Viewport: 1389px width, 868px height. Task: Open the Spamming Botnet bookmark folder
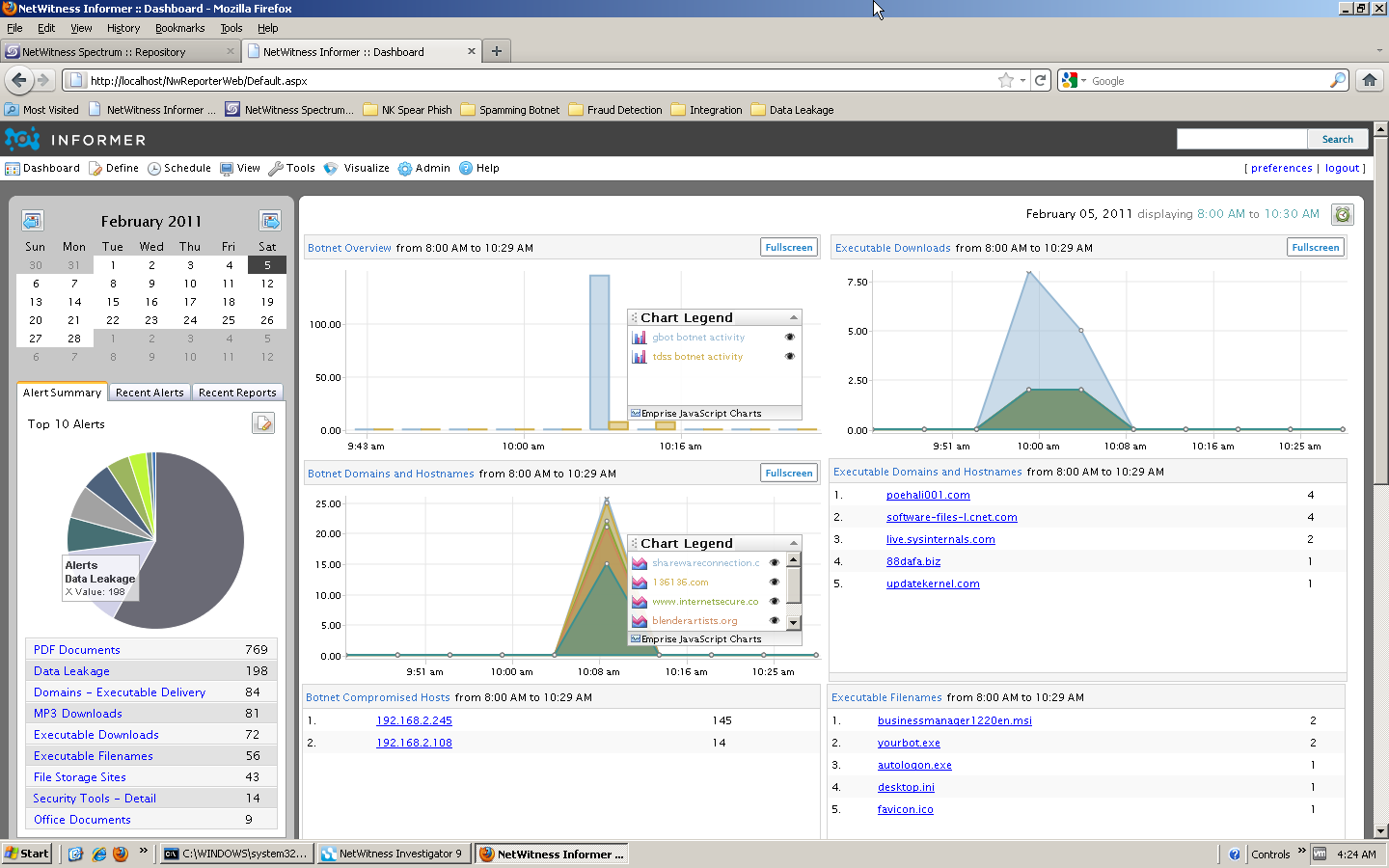(x=510, y=110)
